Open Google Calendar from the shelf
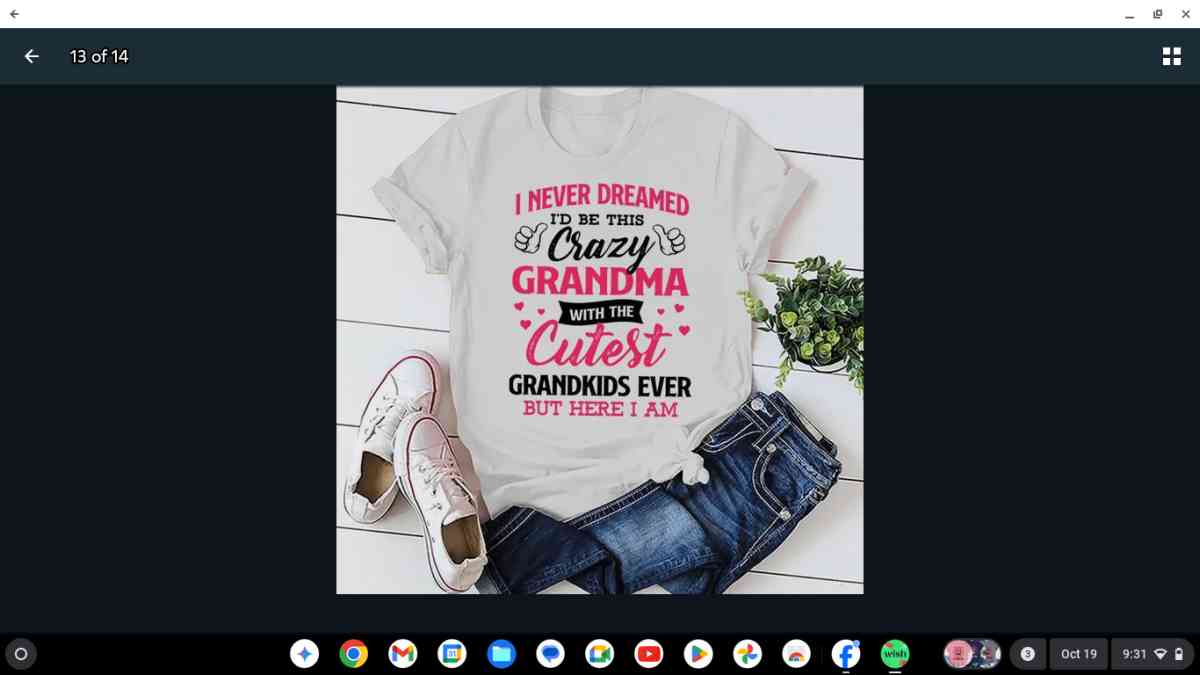Viewport: 1200px width, 675px height. pos(452,654)
